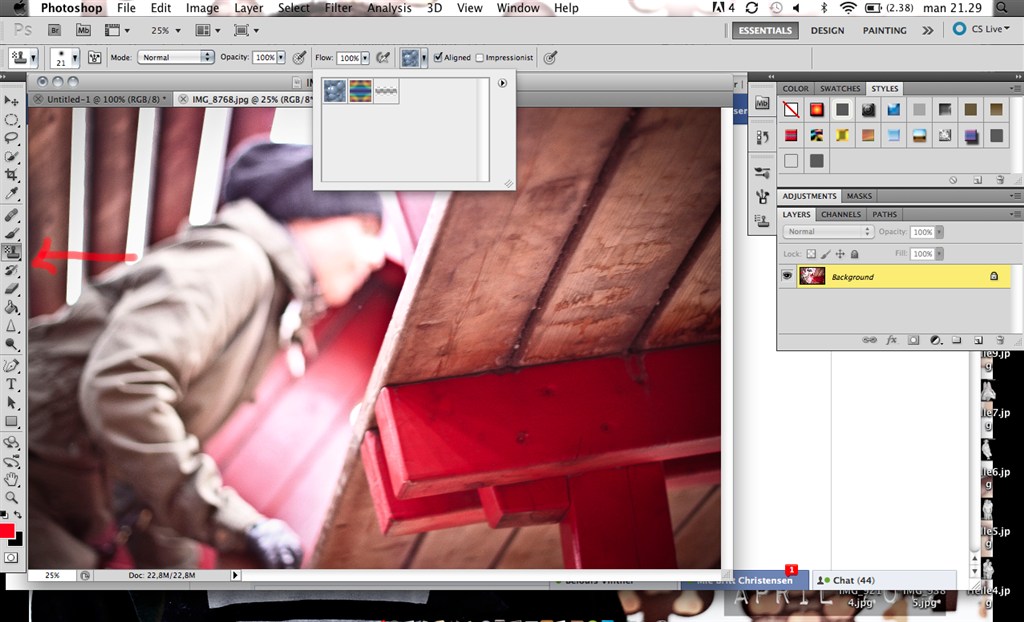The image size is (1024, 622).
Task: Launch Adobe Bridge from application bar
Action: pos(54,30)
